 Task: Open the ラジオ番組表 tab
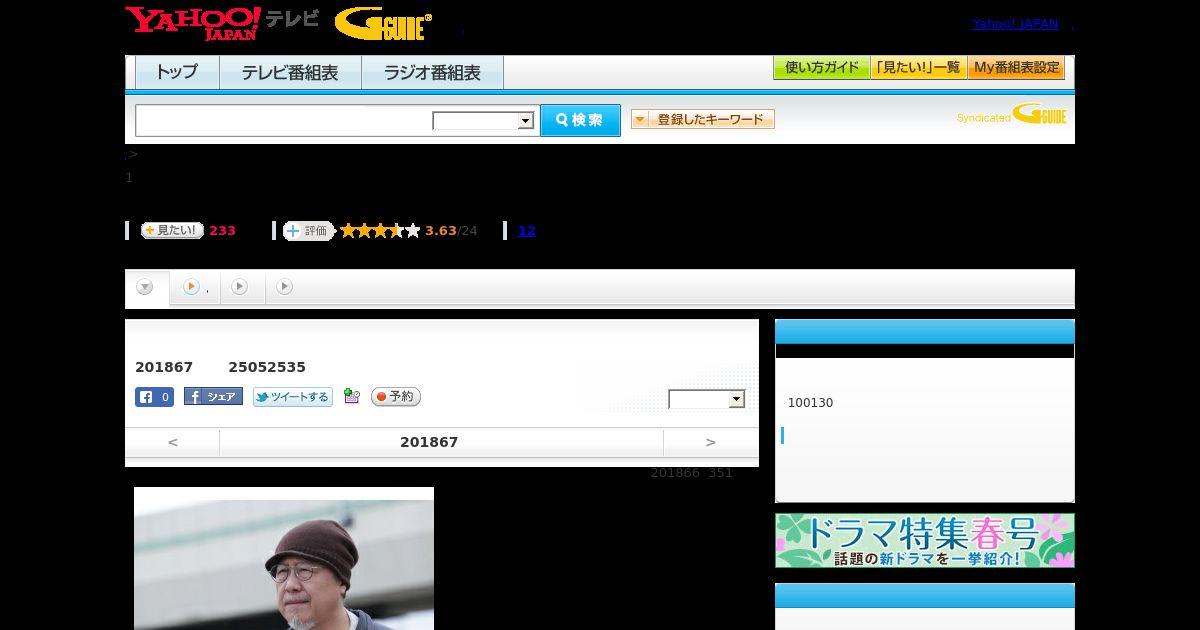432,73
